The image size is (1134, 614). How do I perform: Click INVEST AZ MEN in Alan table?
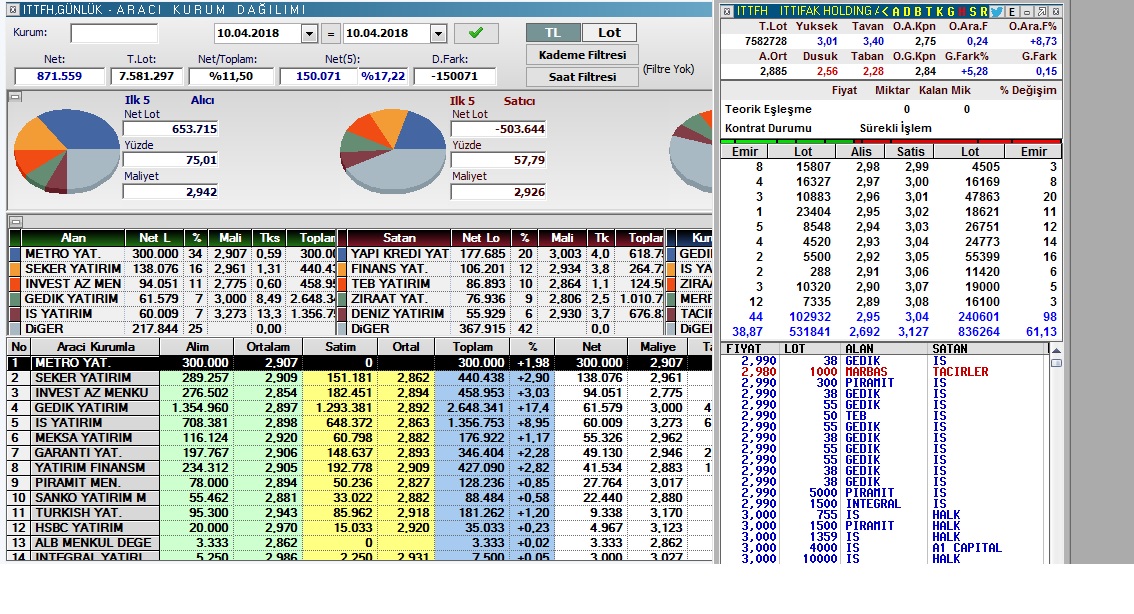click(x=73, y=283)
